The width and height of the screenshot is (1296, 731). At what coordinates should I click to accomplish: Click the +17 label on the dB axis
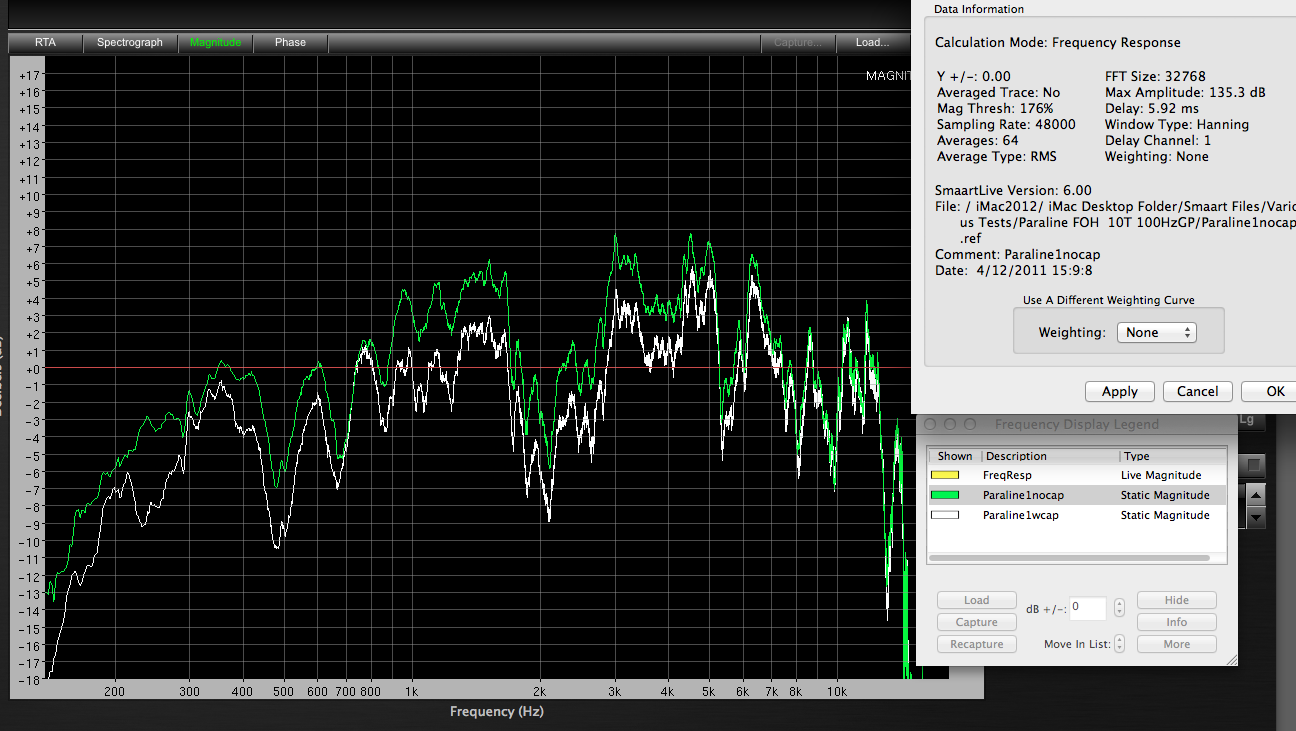[29, 75]
